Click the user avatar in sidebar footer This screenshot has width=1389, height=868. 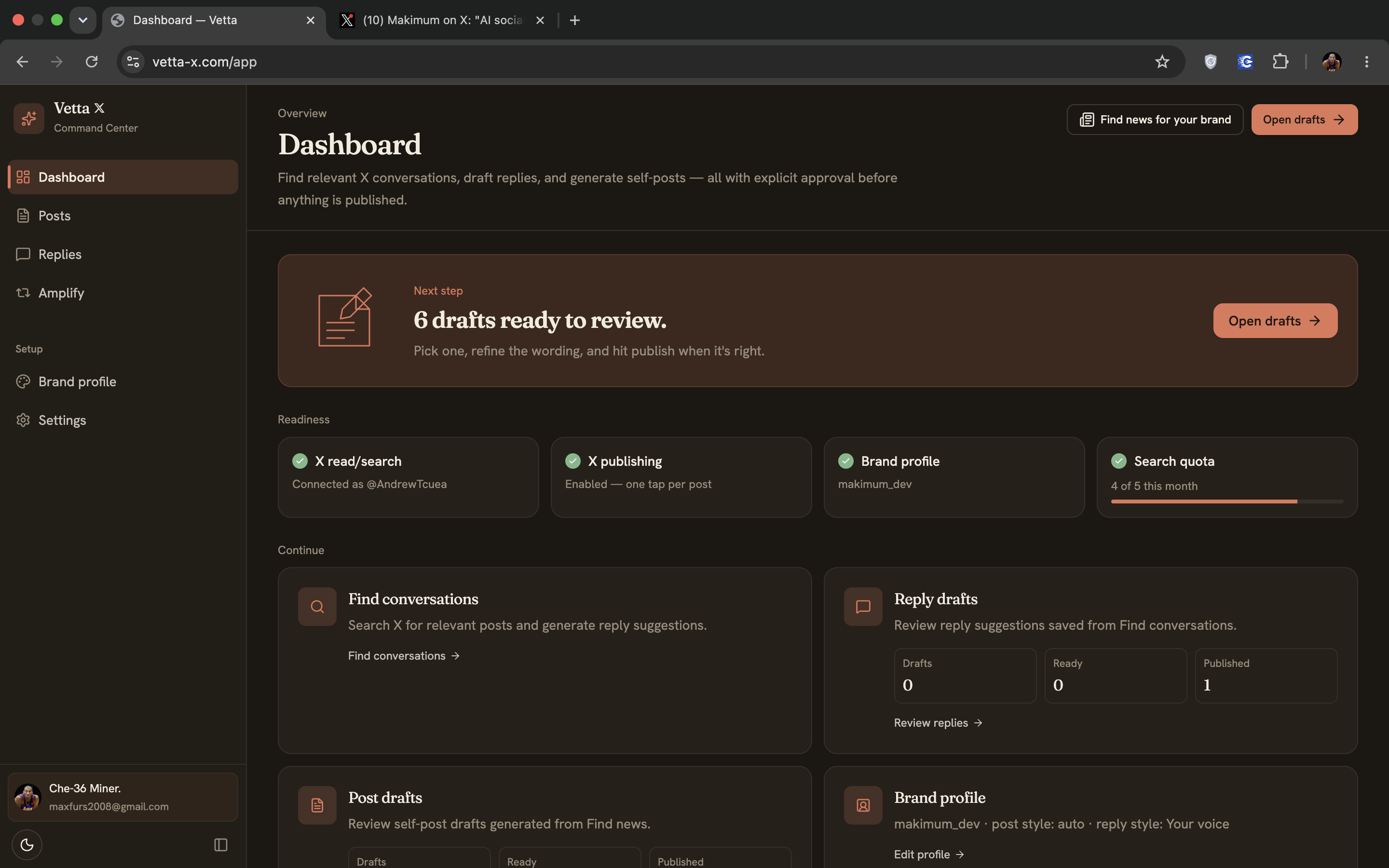tap(27, 797)
